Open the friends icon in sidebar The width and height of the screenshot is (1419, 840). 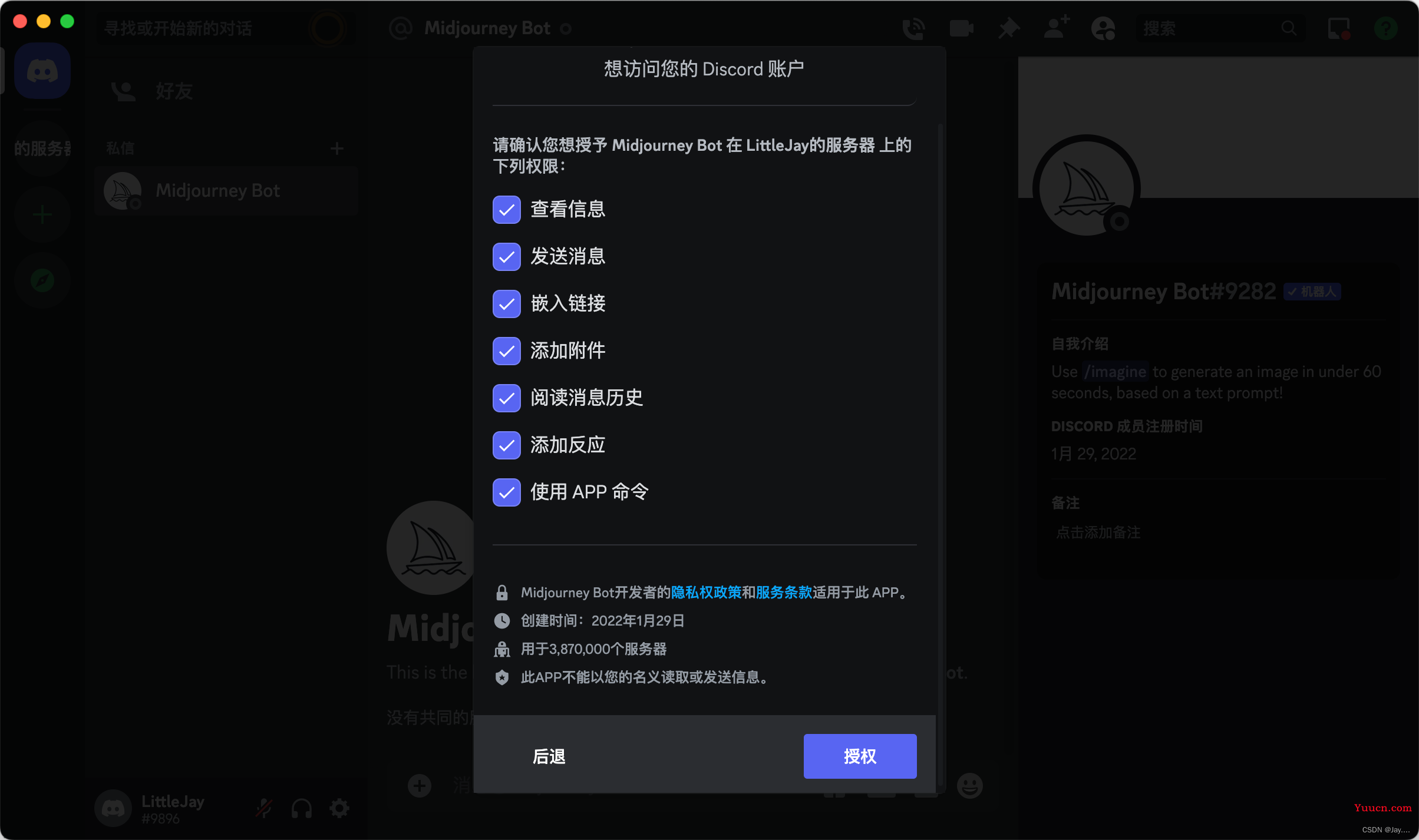coord(123,91)
